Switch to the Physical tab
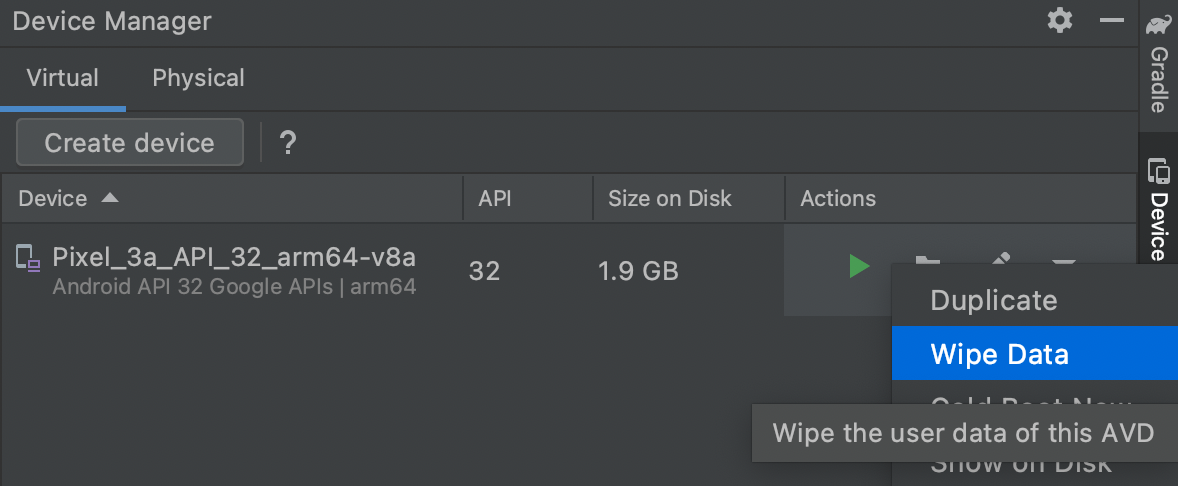 pyautogui.click(x=198, y=78)
